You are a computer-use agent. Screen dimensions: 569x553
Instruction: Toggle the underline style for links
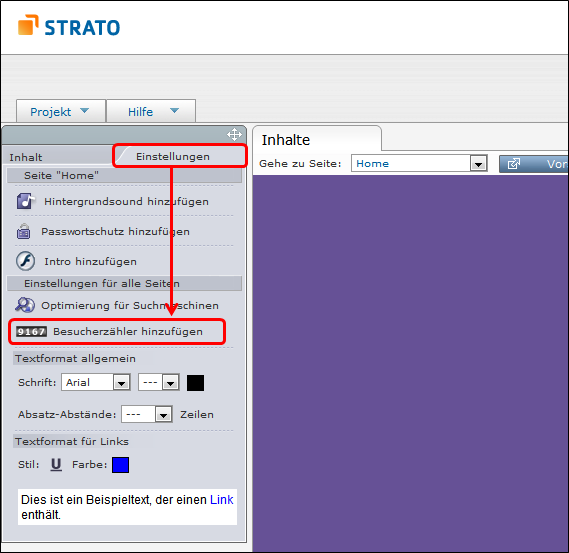[56, 464]
